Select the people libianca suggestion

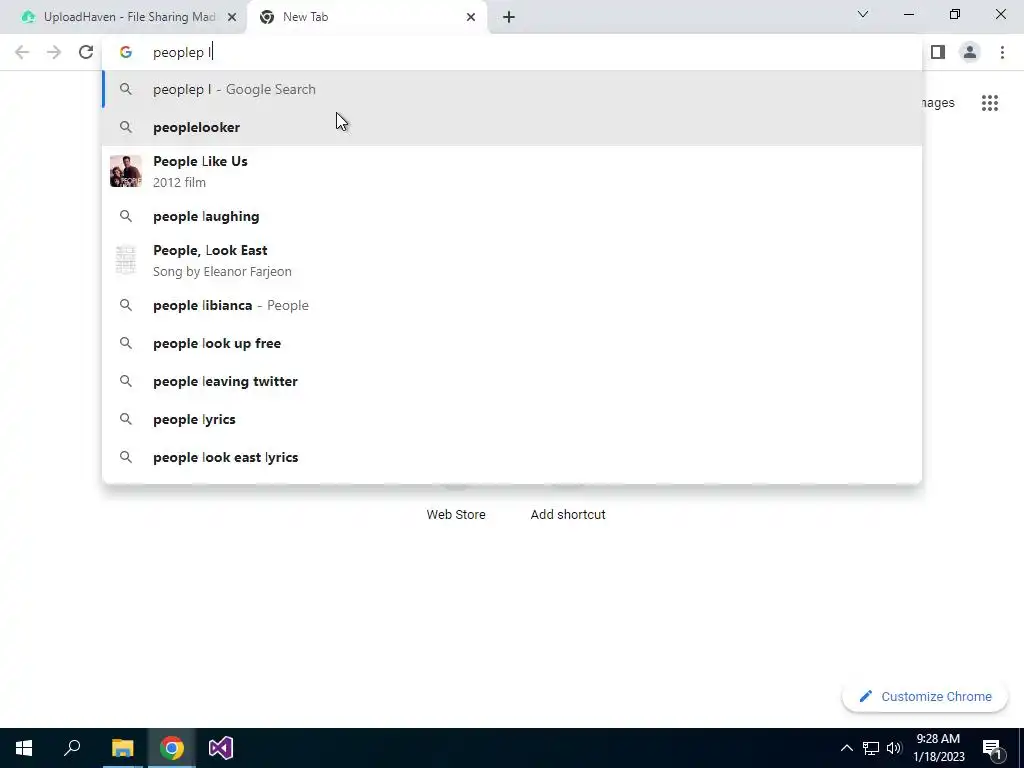512,306
